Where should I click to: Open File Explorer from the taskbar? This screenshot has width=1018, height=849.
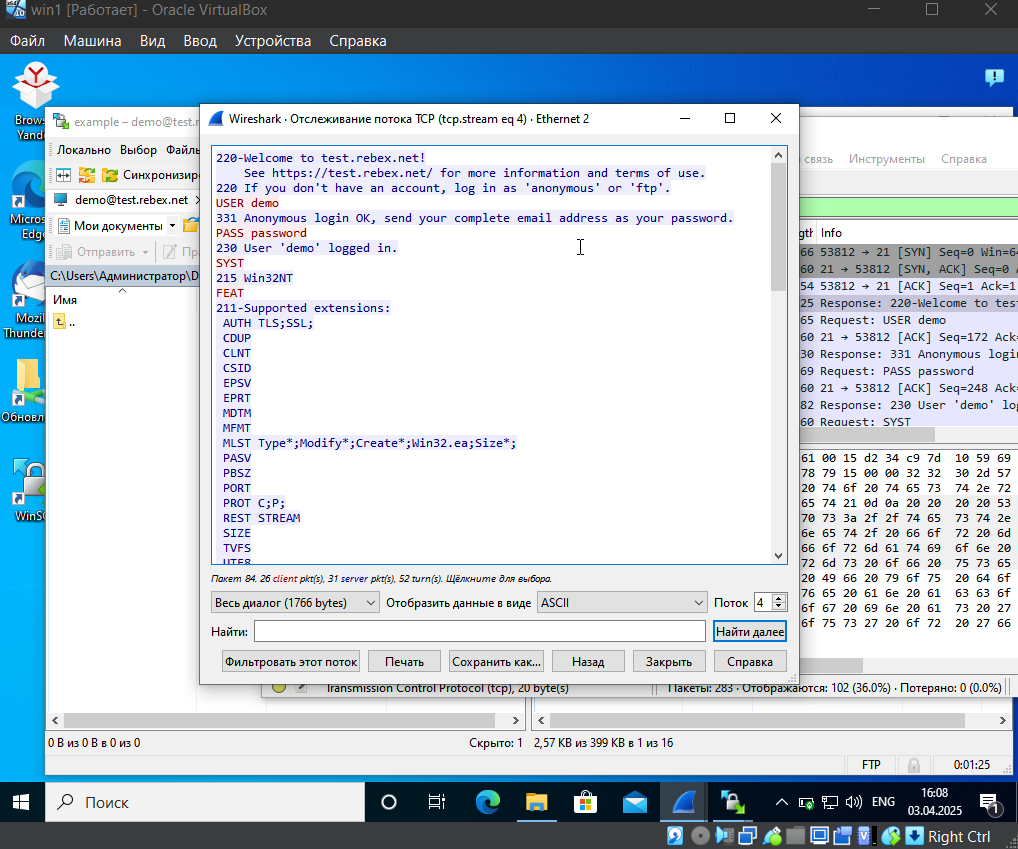537,803
